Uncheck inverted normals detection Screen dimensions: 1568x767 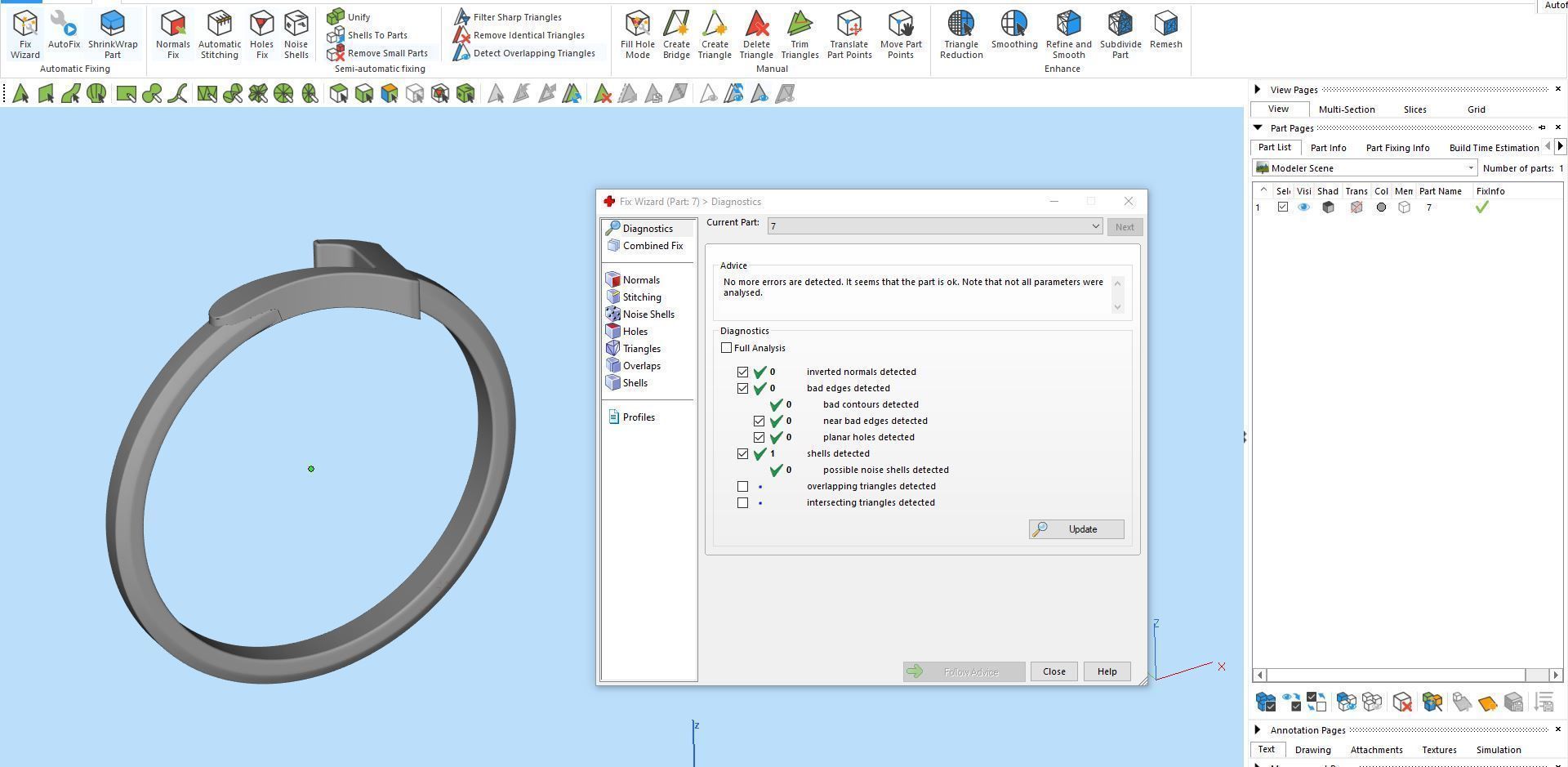pyautogui.click(x=742, y=372)
